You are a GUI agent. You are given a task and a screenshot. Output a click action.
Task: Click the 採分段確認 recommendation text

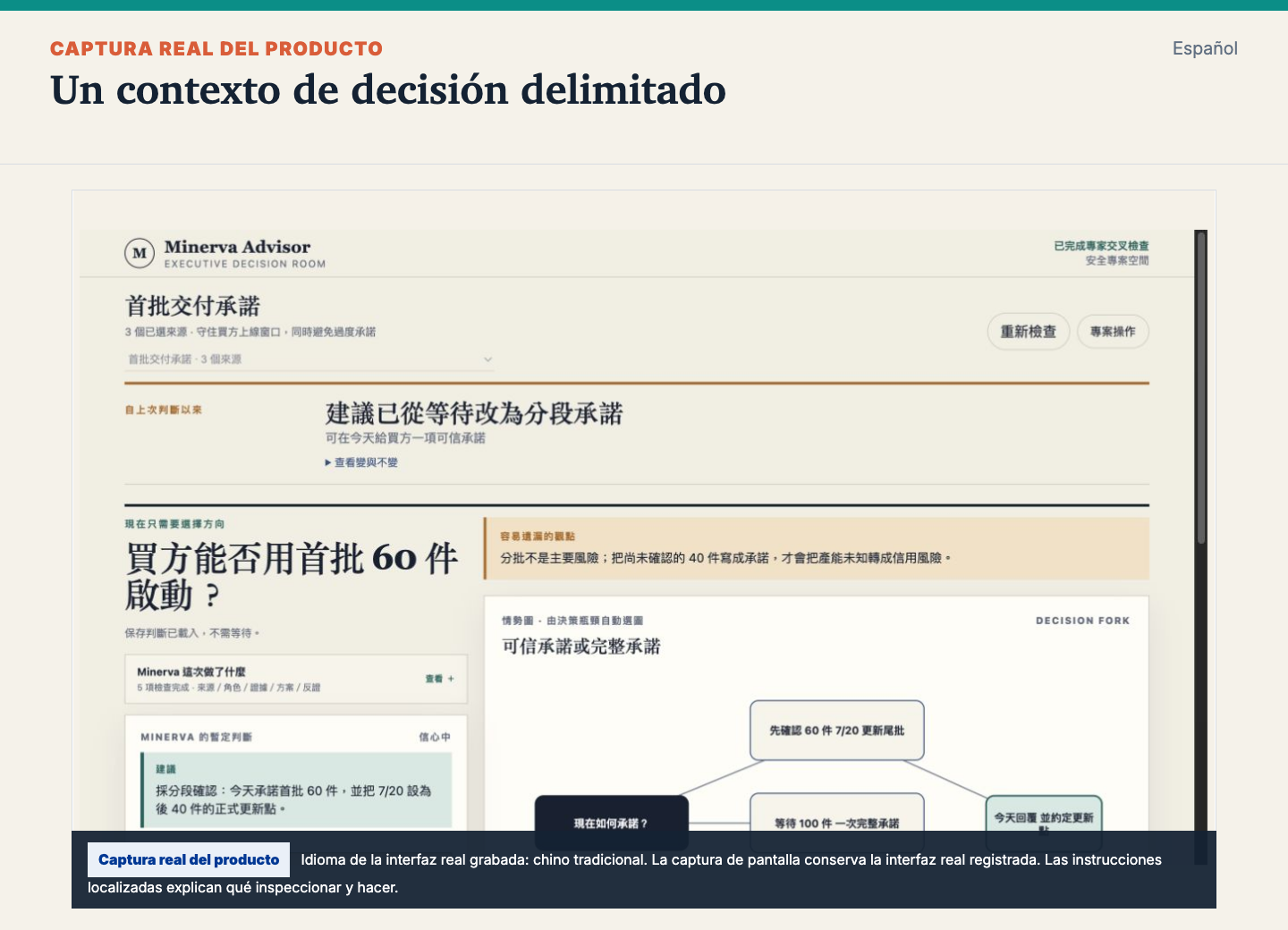[294, 799]
